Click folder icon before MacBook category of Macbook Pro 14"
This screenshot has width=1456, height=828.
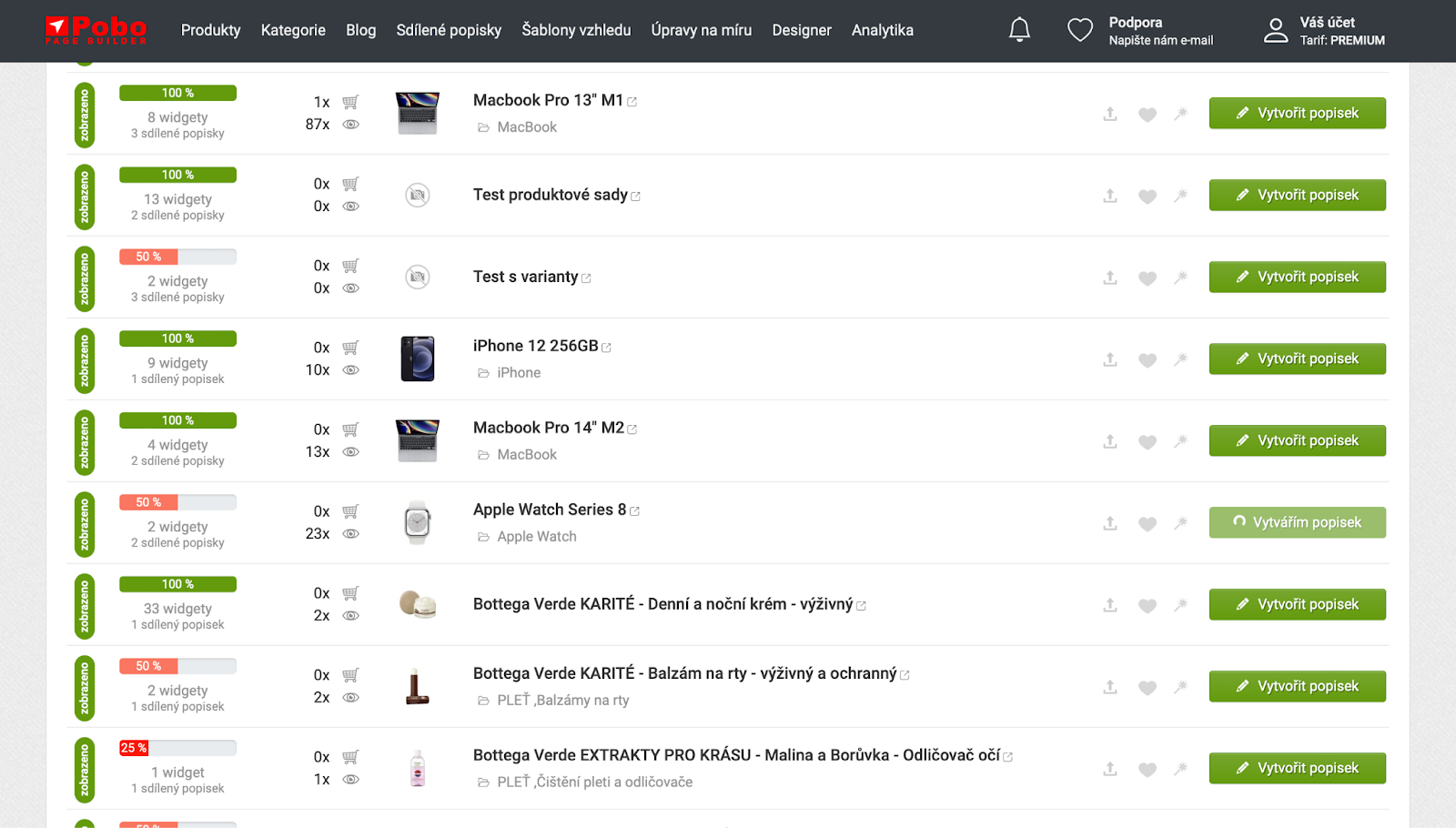(484, 455)
